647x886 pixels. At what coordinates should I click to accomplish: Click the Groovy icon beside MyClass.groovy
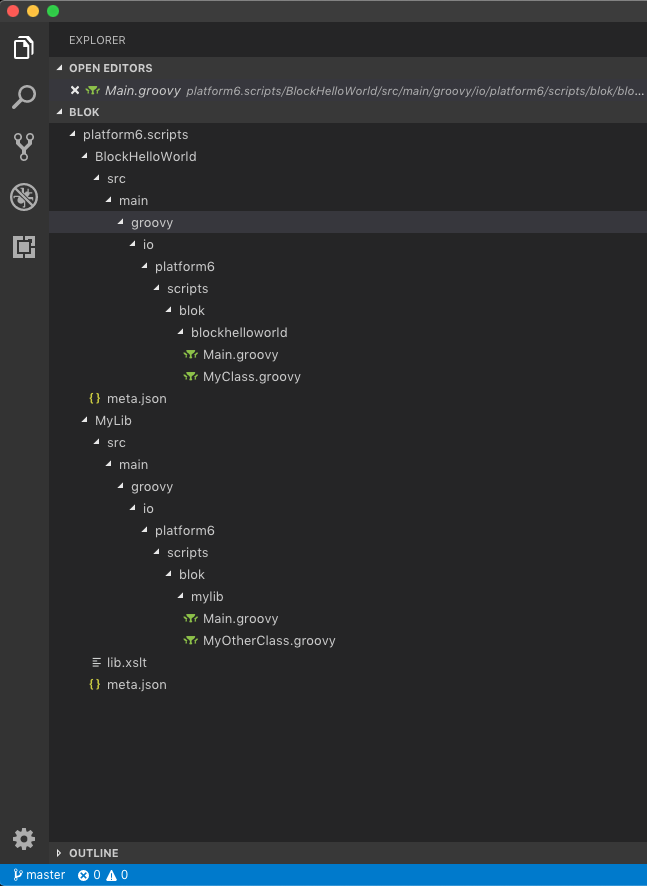[190, 376]
